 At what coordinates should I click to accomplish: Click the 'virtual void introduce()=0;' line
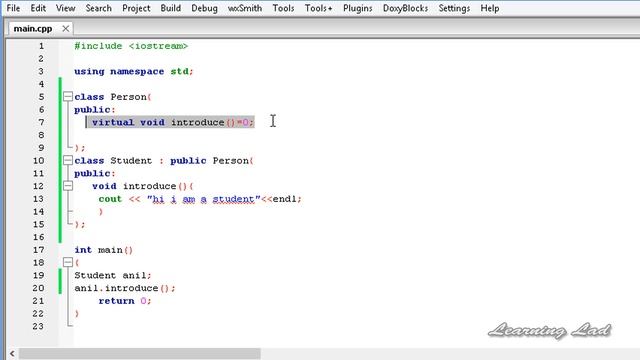[x=173, y=122]
